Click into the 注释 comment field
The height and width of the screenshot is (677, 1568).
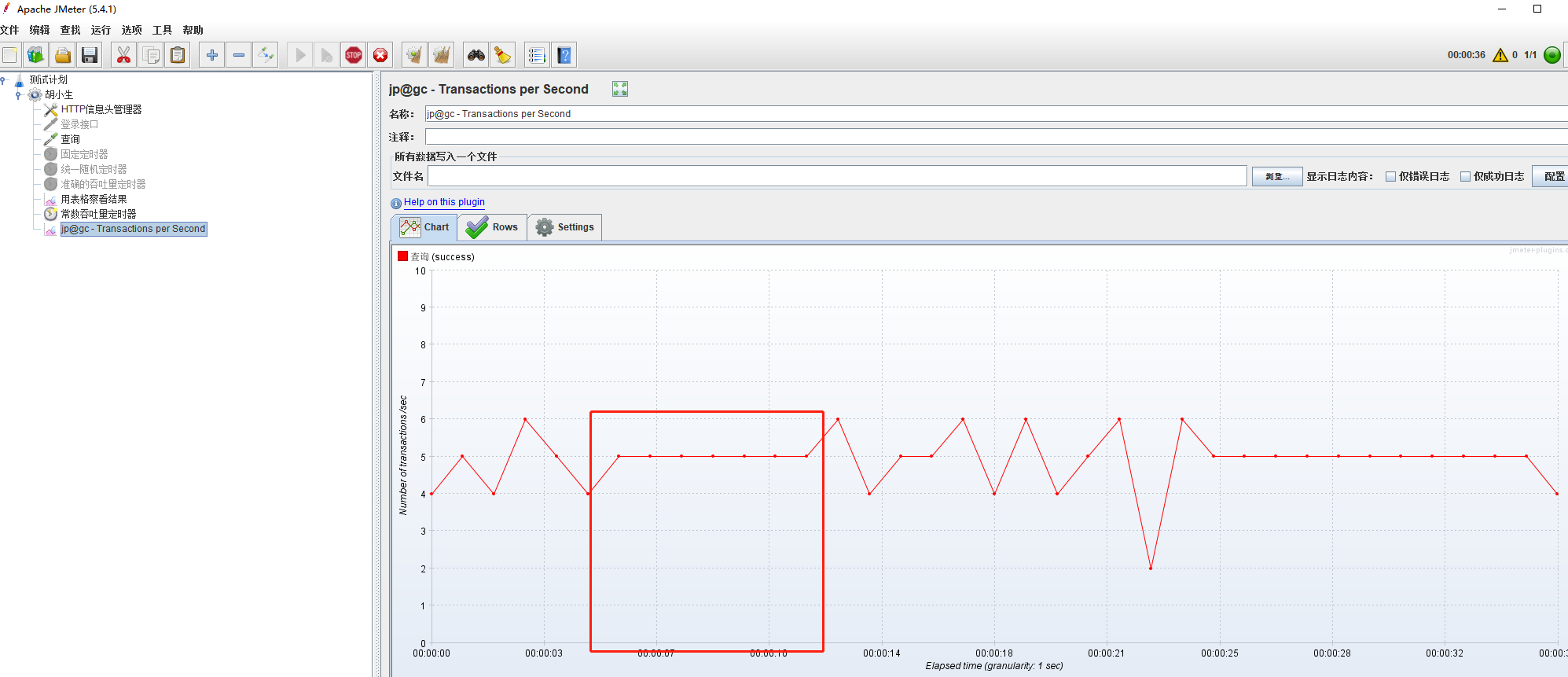click(996, 137)
